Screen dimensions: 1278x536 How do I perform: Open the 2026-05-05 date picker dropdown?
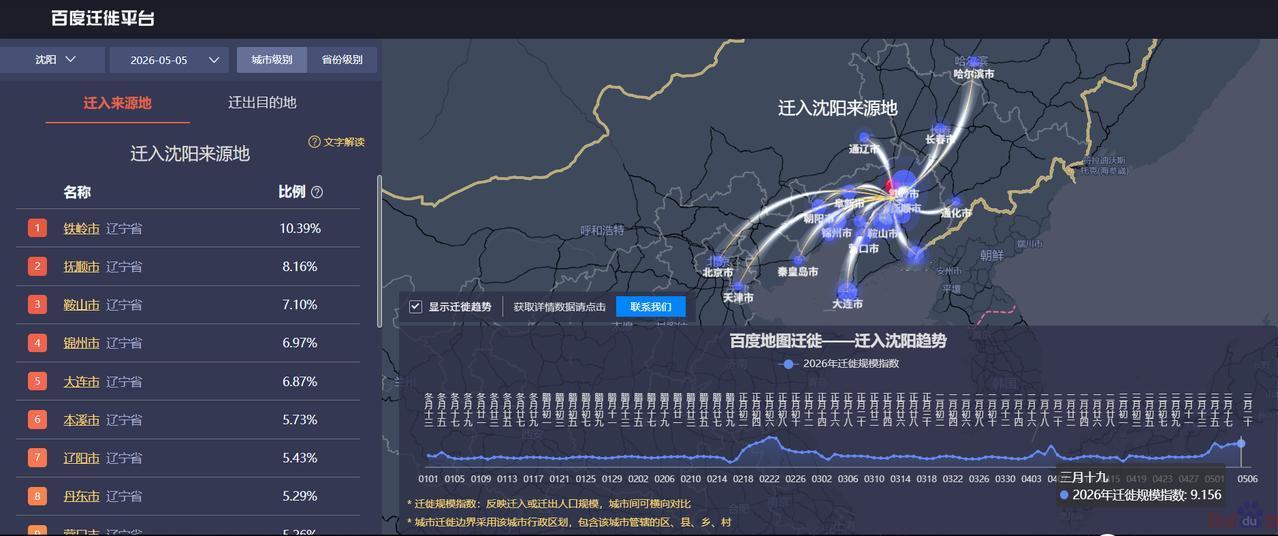[170, 60]
